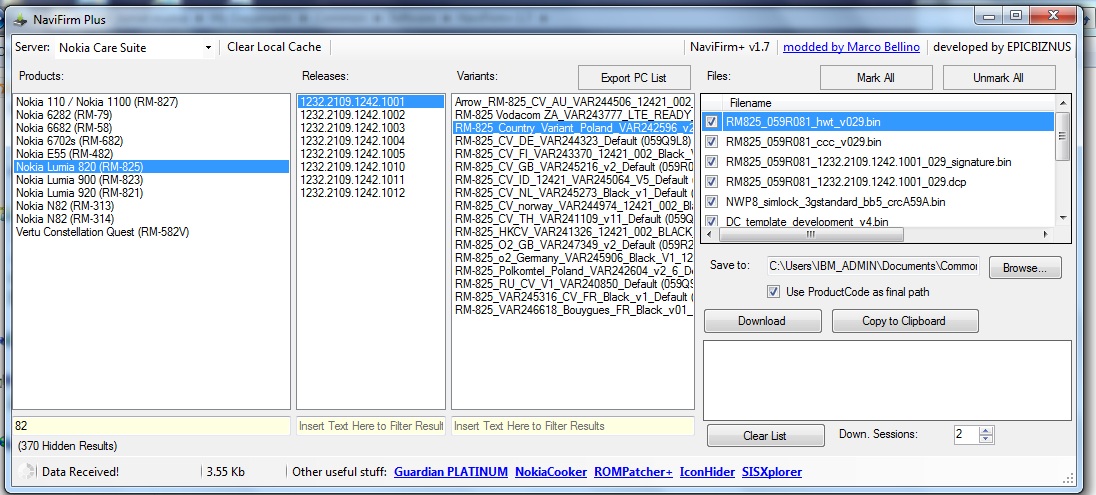
Task: Uncheck RM825_059R081_ccc_v029.bin file
Action: (712, 142)
